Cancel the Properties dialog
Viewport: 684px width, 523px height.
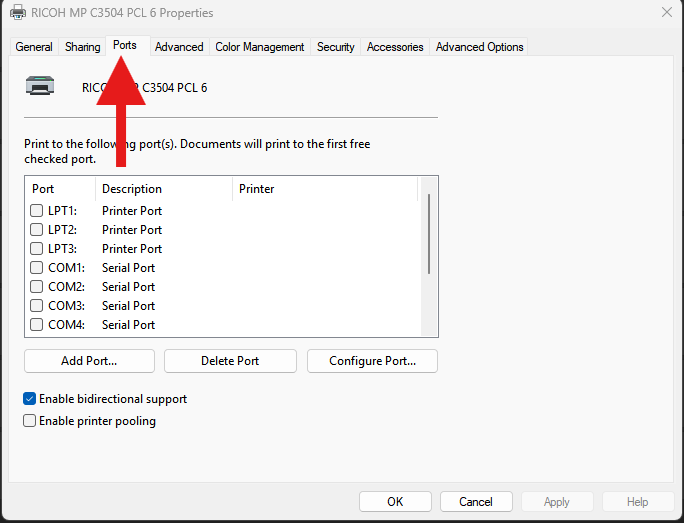(476, 502)
